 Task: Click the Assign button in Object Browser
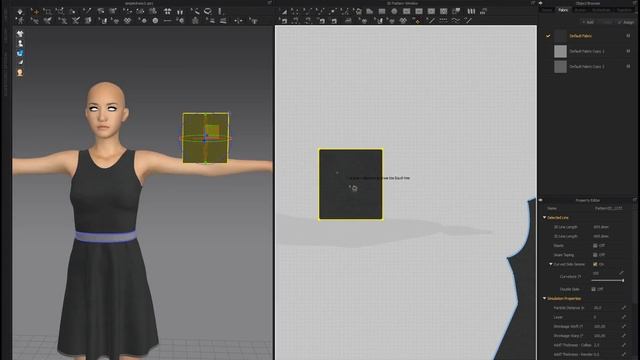pos(627,22)
